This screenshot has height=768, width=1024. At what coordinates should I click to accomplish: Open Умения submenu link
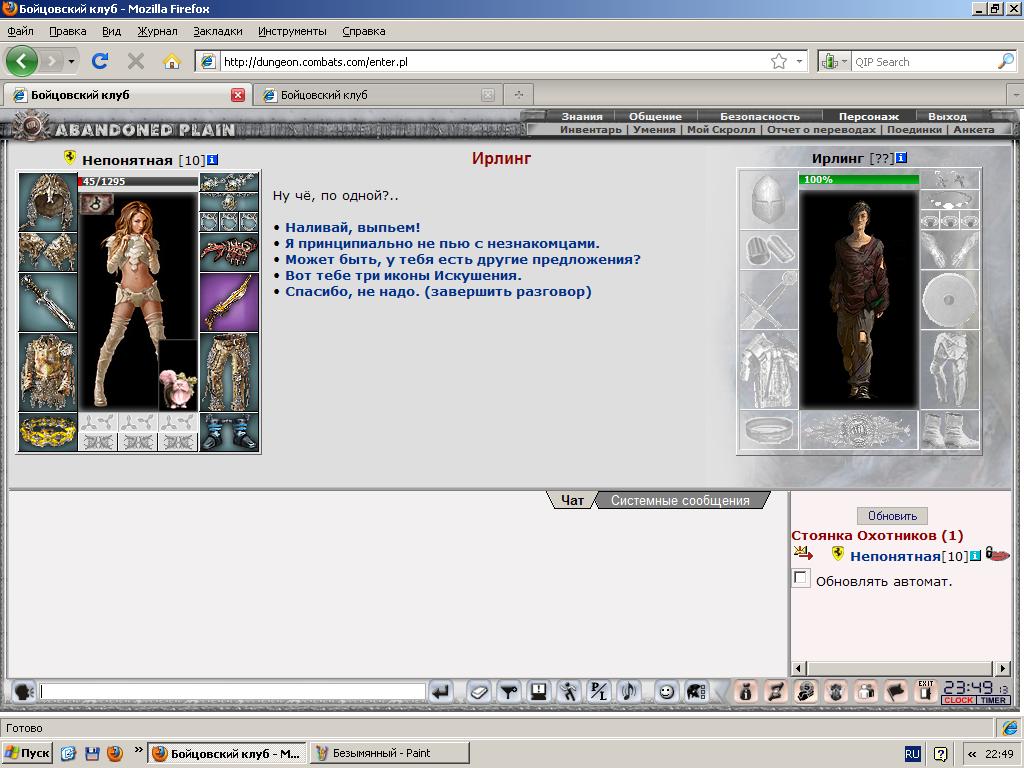tap(654, 129)
